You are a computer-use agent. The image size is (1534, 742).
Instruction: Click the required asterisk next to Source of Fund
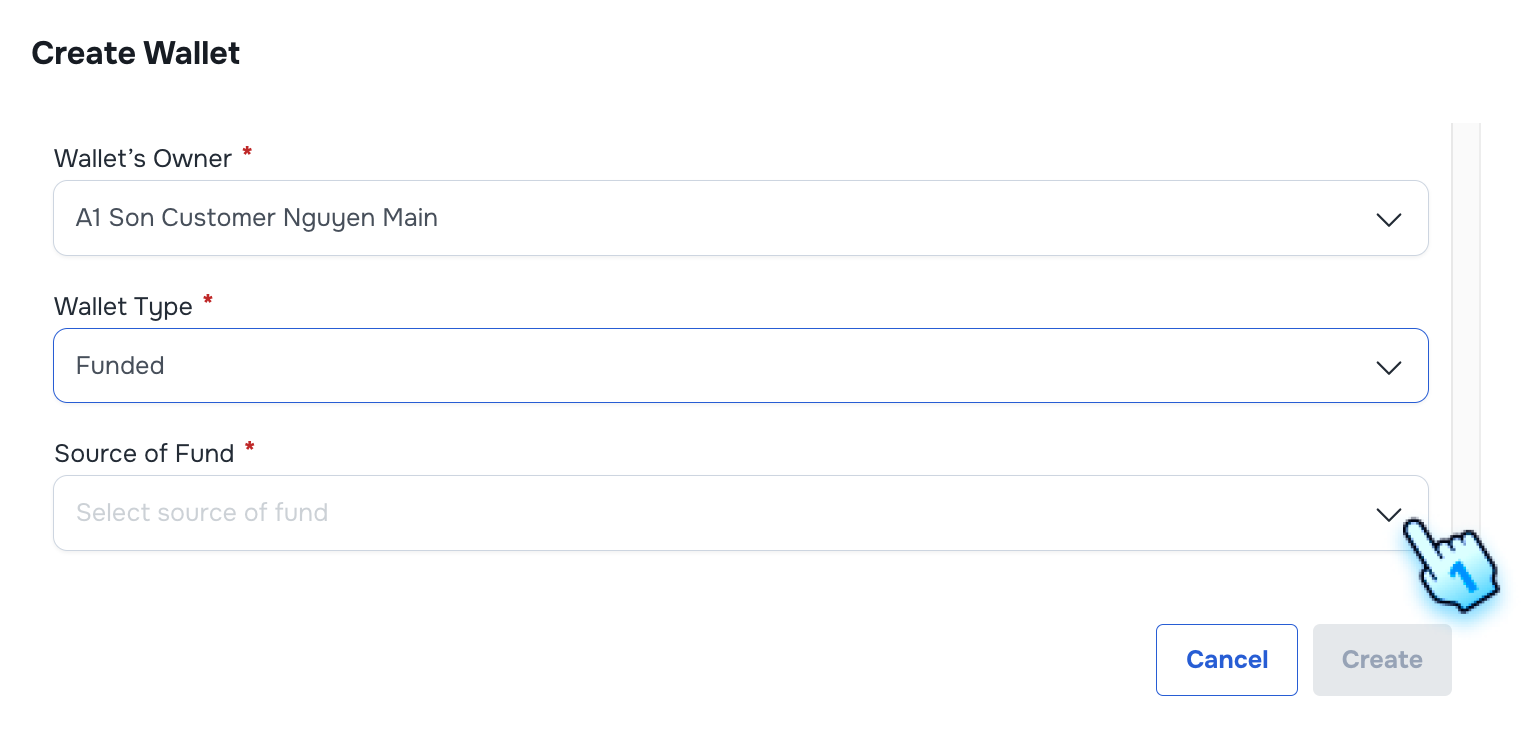(x=248, y=450)
